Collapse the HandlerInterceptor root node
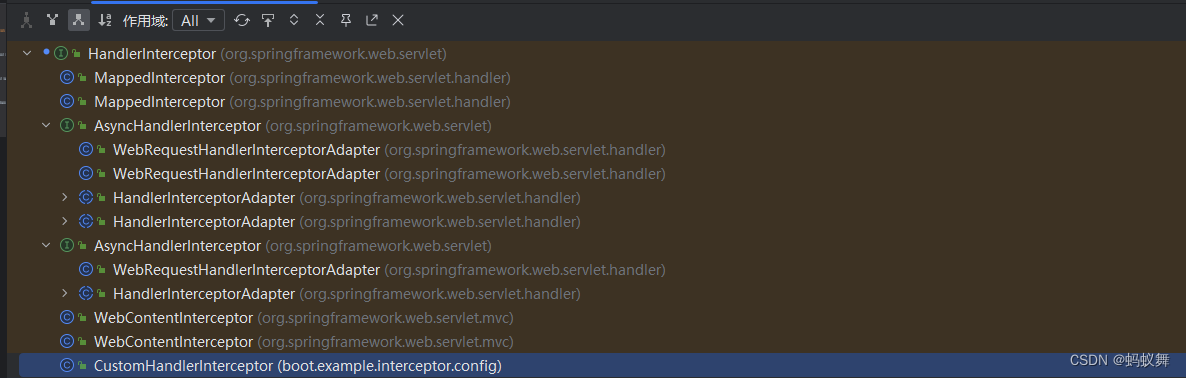The image size is (1186, 378). click(28, 54)
